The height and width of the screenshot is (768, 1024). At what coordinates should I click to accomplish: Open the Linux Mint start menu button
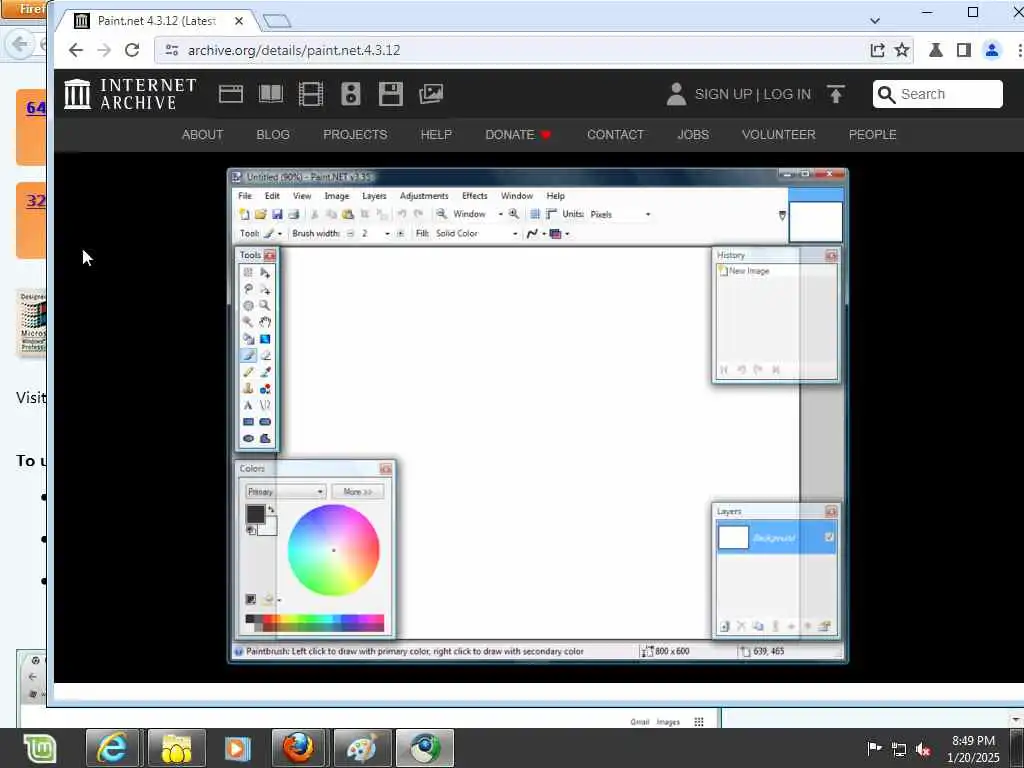(x=40, y=748)
